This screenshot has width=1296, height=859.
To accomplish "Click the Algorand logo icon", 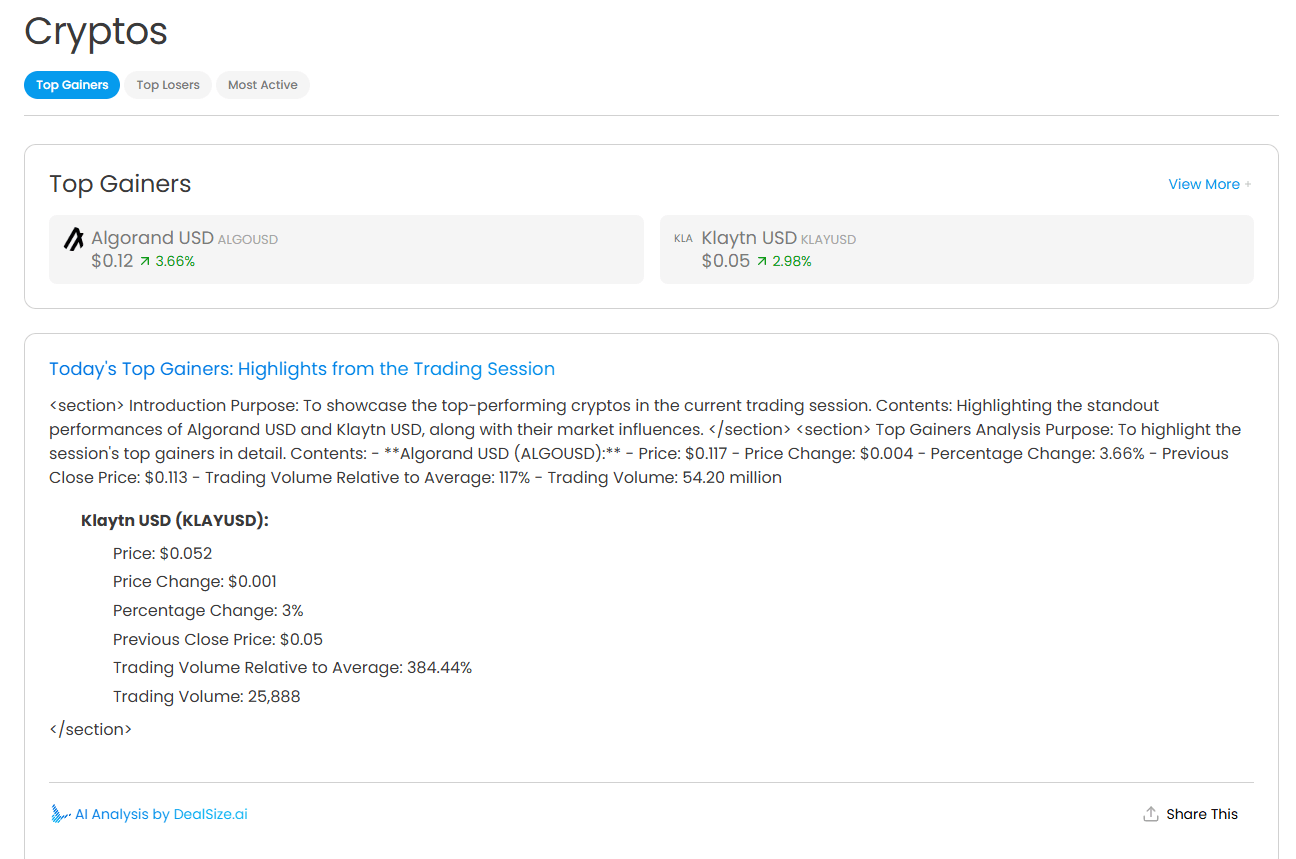I will point(74,239).
